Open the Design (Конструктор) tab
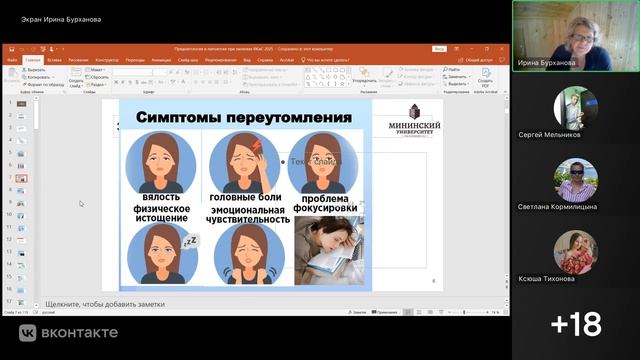Viewport: 640px width, 360px height. (x=107, y=60)
